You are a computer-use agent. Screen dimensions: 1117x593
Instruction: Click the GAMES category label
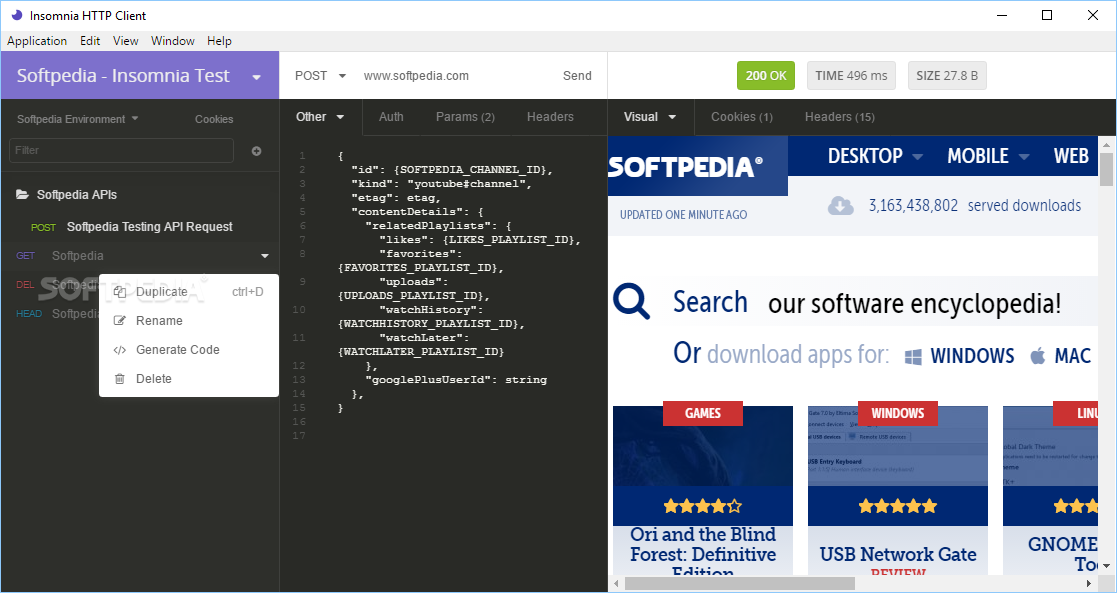(x=702, y=413)
